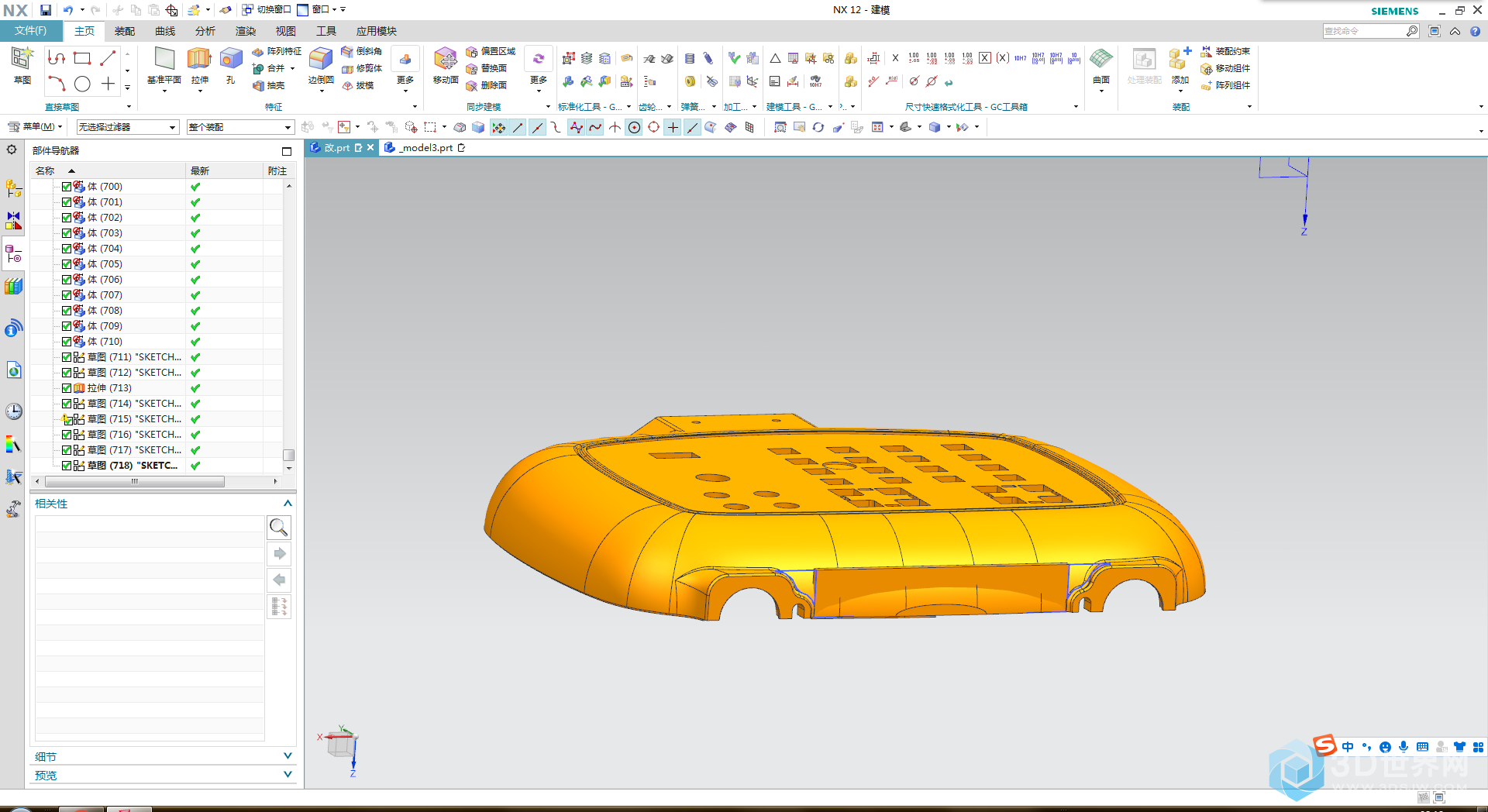Select the Profile sketch curve tool

click(x=57, y=58)
